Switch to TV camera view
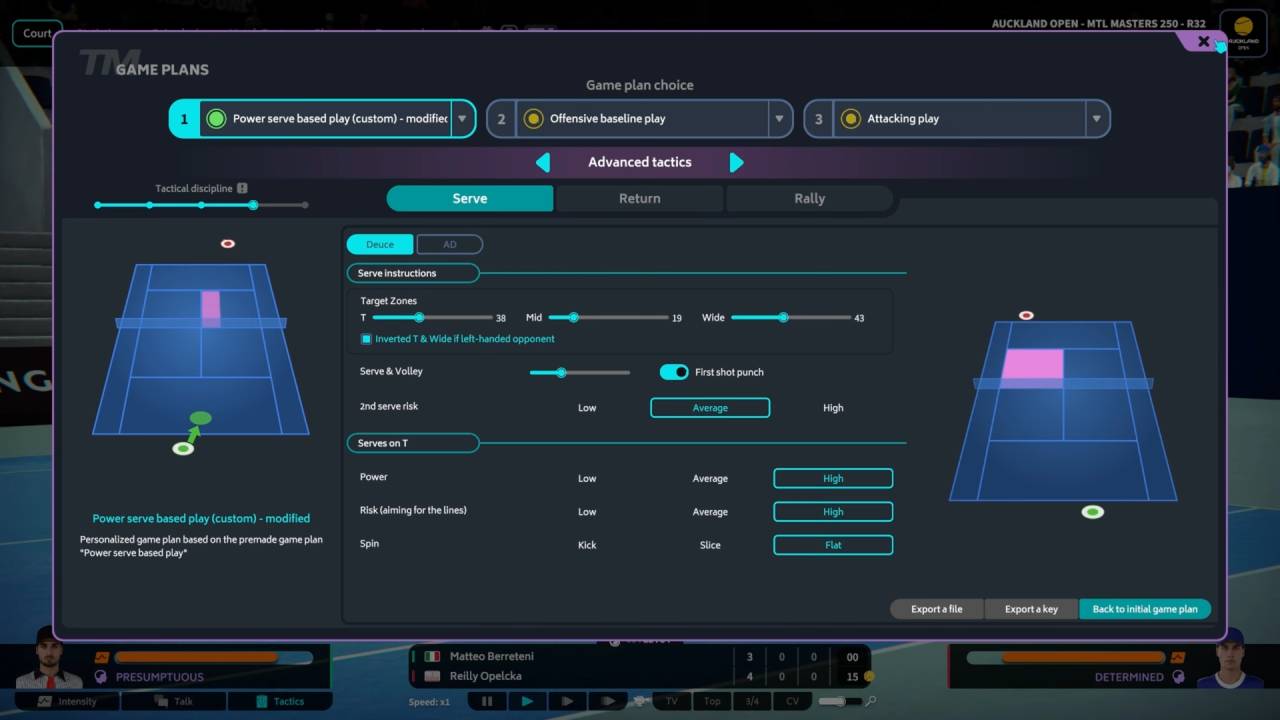This screenshot has width=1280, height=720. (672, 701)
